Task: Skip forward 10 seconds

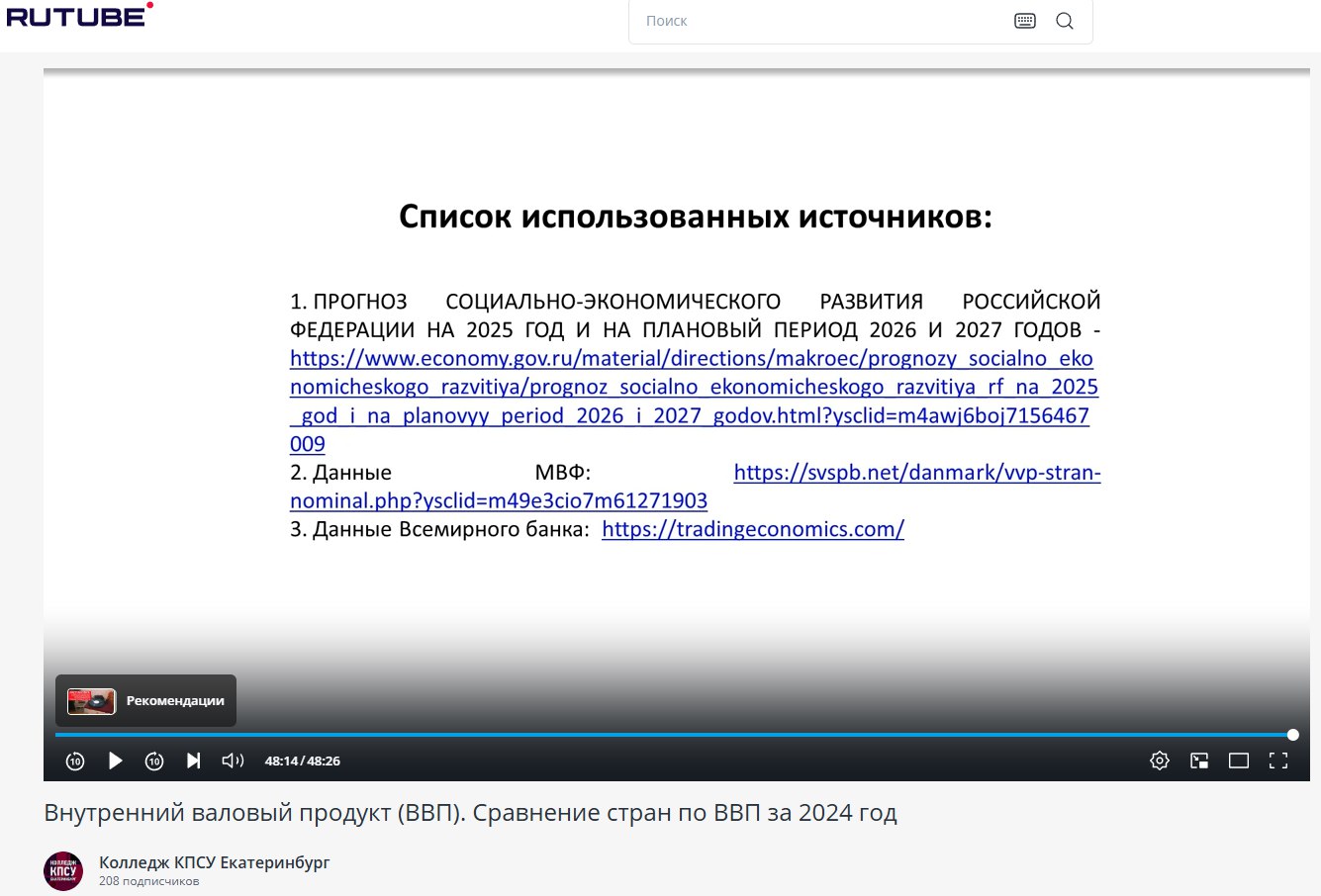Action: [154, 761]
